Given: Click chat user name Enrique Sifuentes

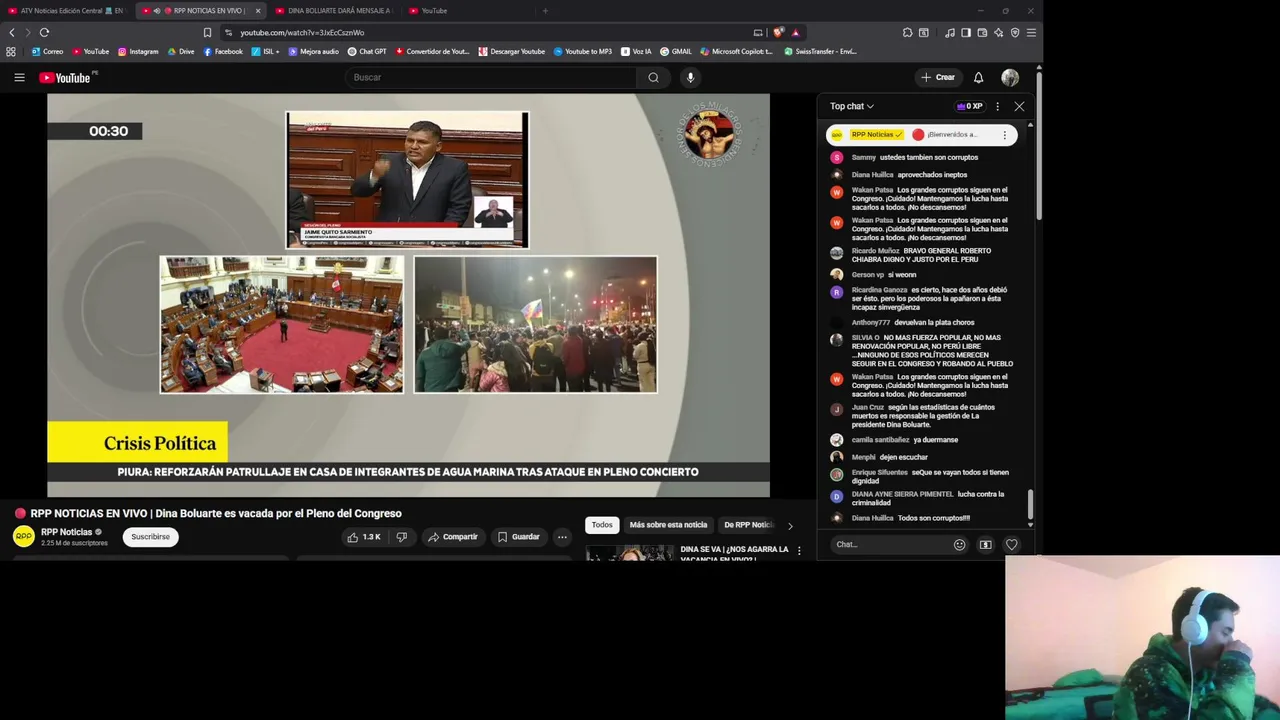Looking at the screenshot, I should pos(880,473).
